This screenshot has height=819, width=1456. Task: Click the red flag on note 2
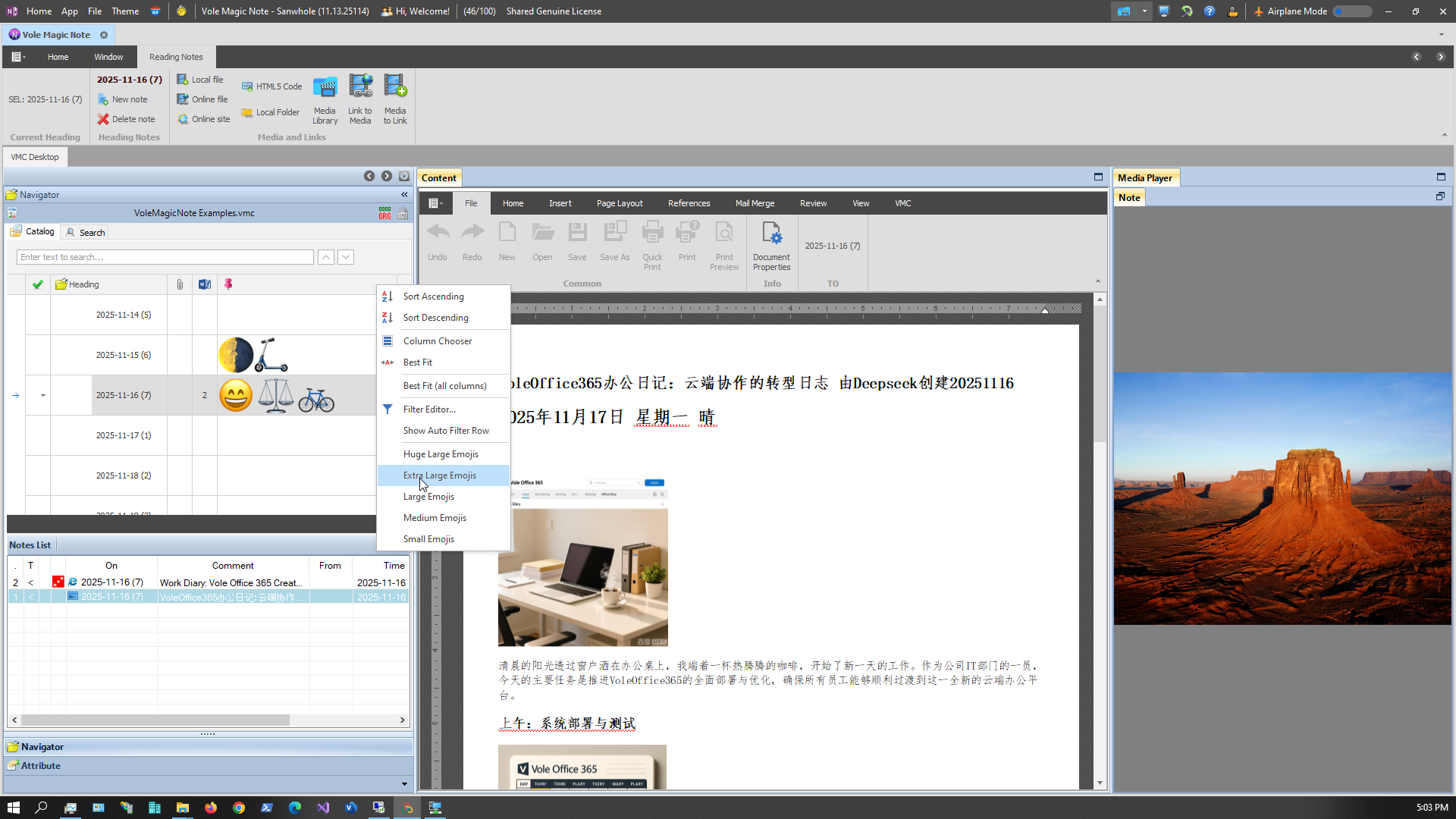pos(58,582)
